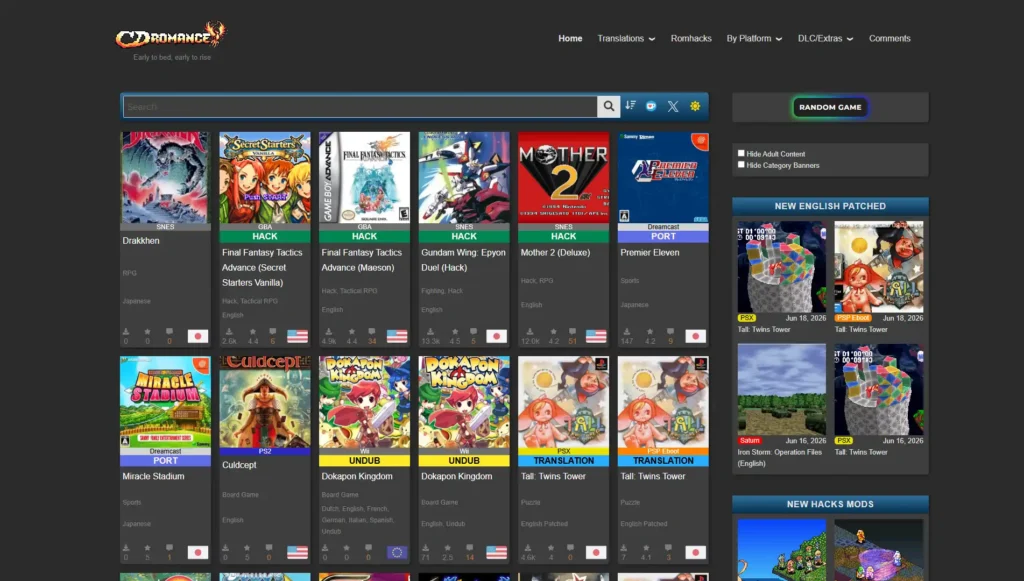
Task: Expand the By Platform dropdown menu
Action: [x=754, y=39]
